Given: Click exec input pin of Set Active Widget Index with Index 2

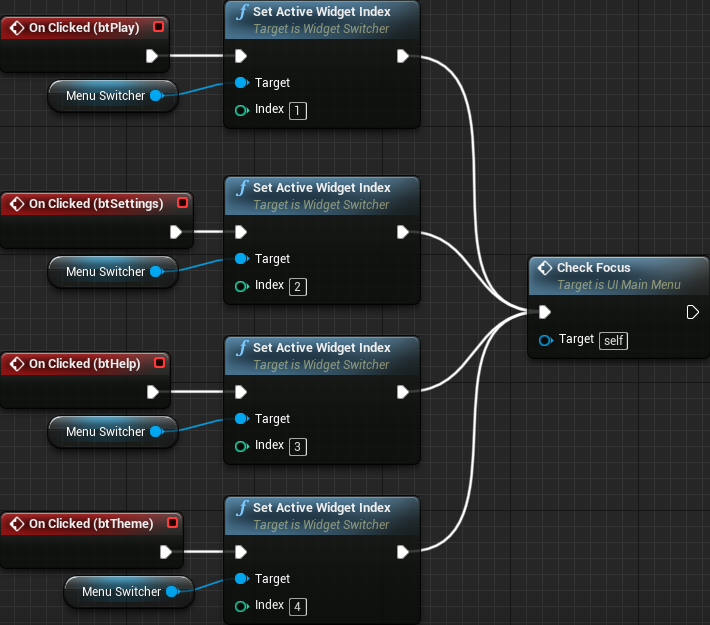Looking at the screenshot, I should point(241,232).
